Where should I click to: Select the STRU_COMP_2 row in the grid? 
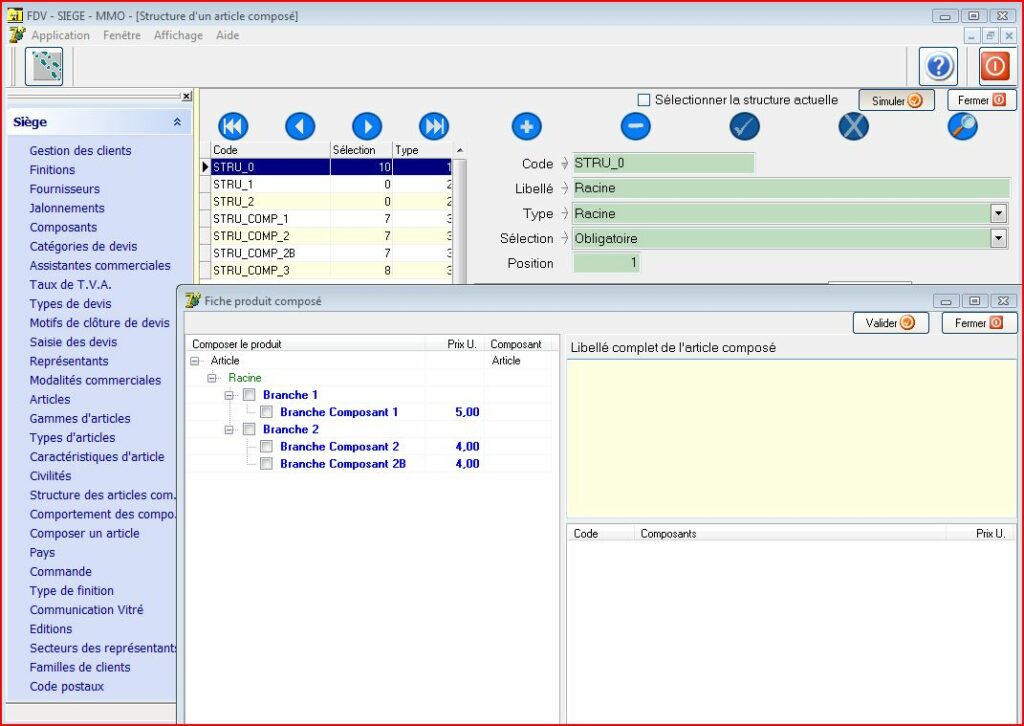[251, 236]
